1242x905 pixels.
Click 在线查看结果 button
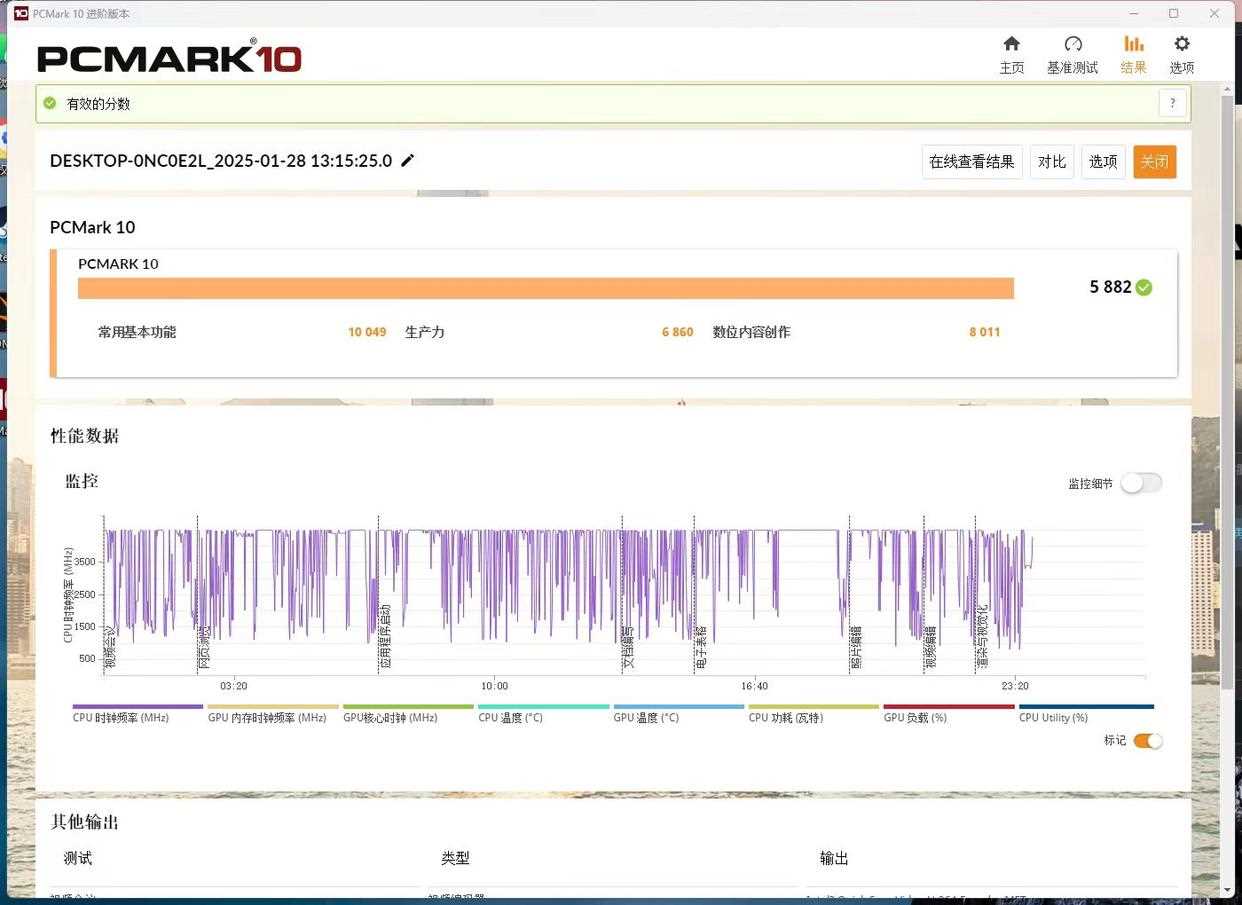pos(971,162)
